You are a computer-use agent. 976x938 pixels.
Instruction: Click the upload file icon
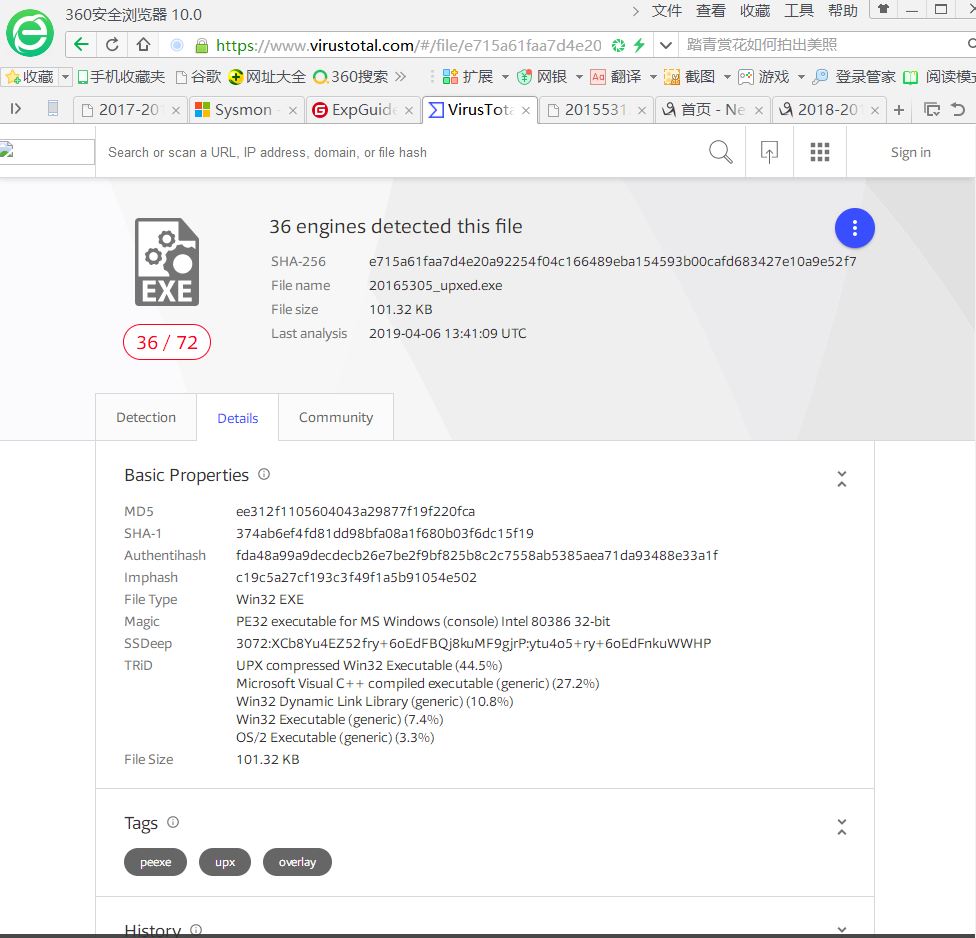tap(769, 152)
